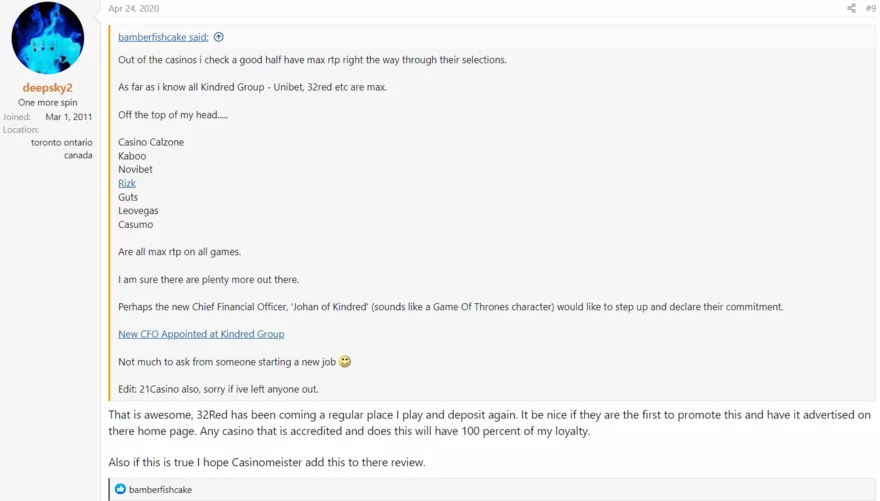Click bamberfishcake in the reactions bar
The height and width of the screenshot is (501, 880).
coord(160,489)
